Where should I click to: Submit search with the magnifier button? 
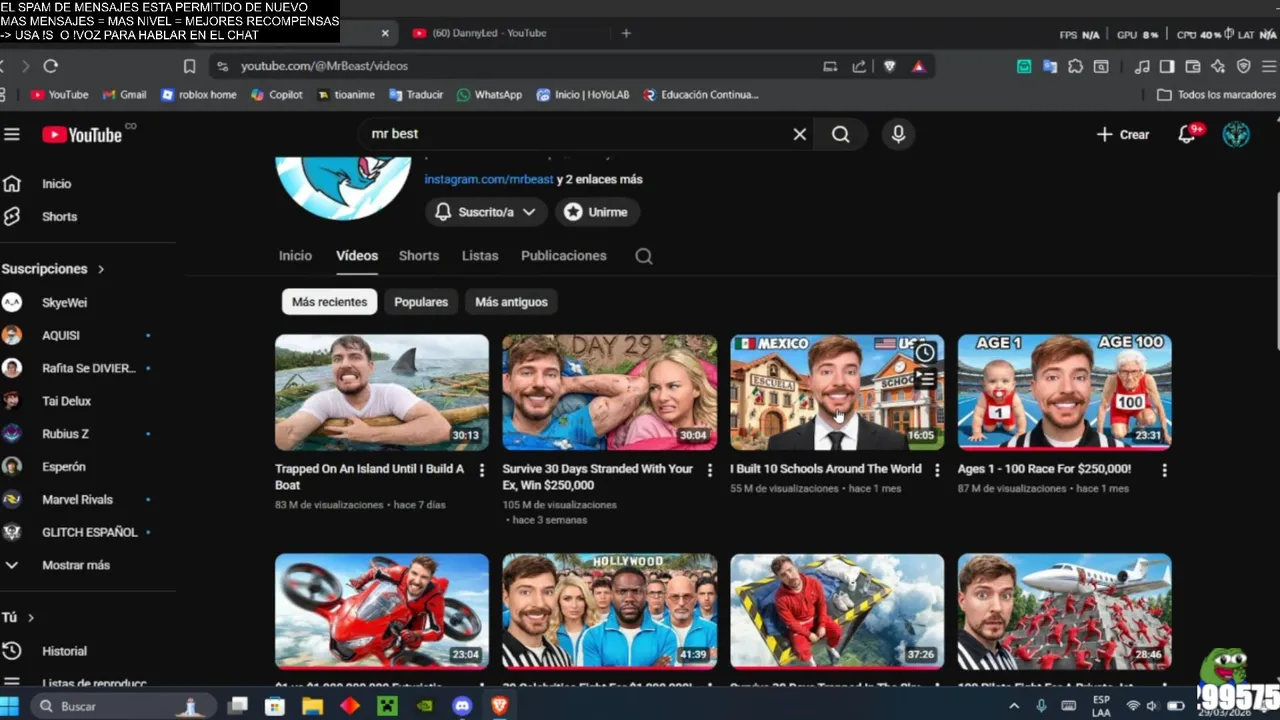pos(841,134)
